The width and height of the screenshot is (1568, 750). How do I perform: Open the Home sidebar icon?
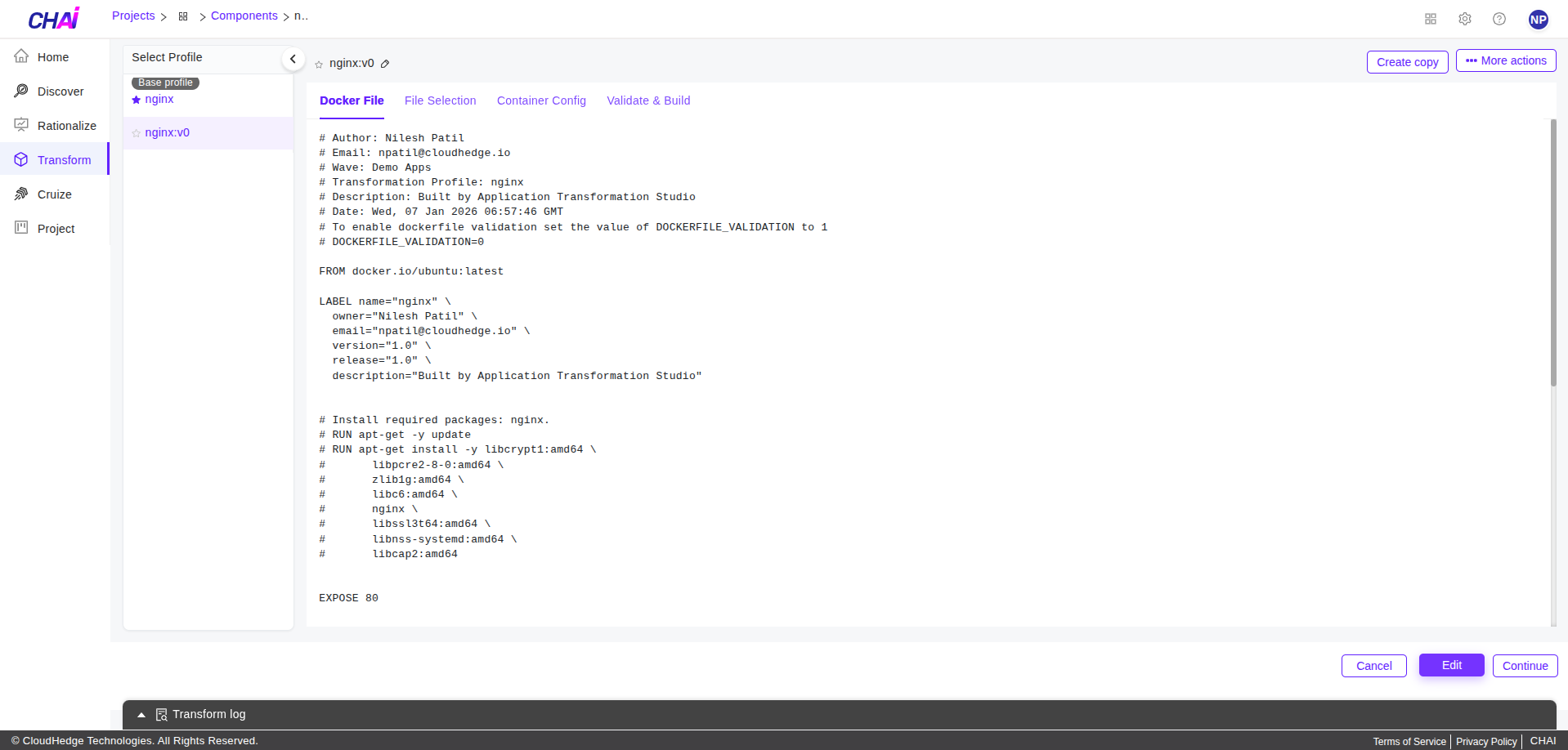click(21, 56)
